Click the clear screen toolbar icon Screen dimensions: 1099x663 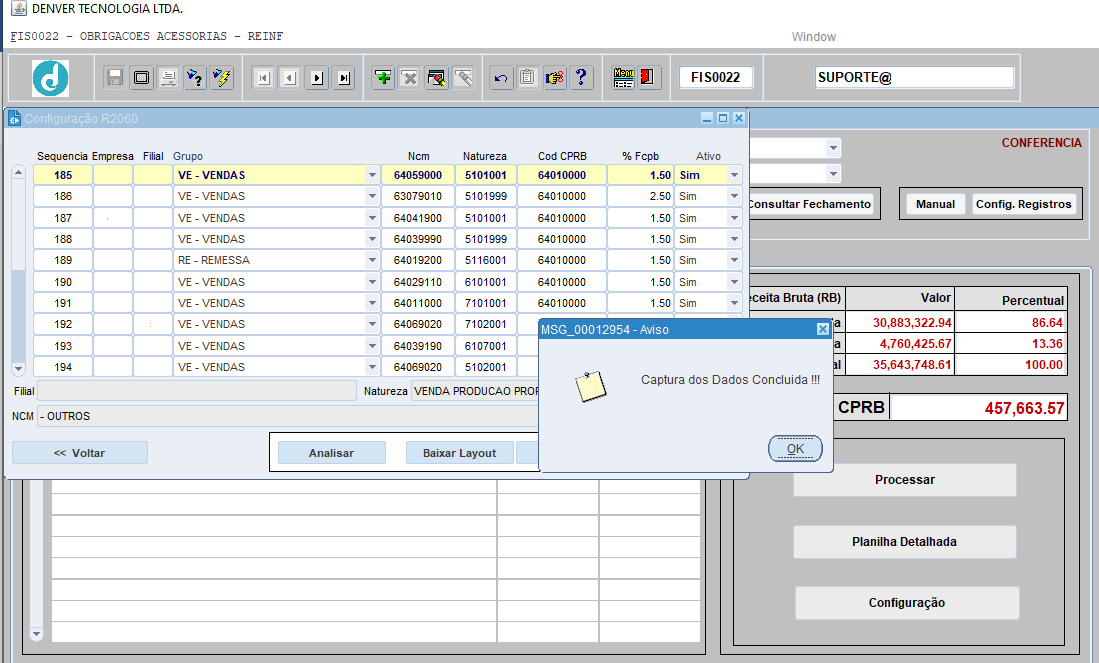pos(142,77)
